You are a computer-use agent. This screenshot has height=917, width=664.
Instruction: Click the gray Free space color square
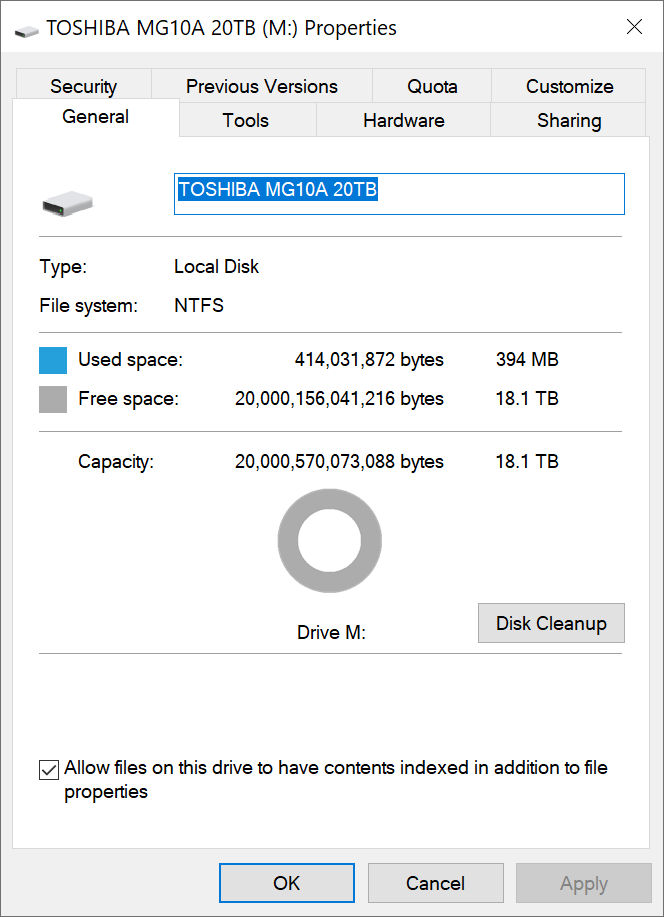(x=53, y=400)
